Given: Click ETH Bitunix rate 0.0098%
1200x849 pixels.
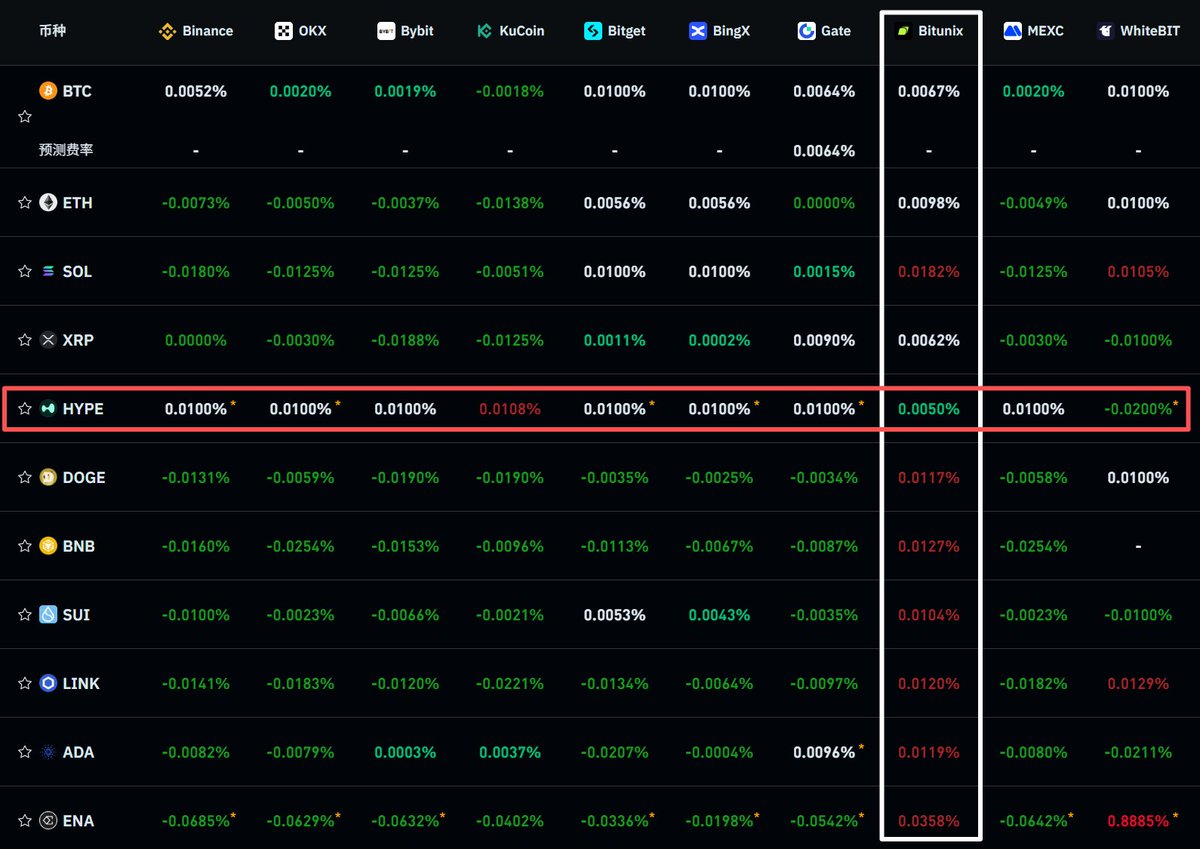Looking at the screenshot, I should [929, 203].
